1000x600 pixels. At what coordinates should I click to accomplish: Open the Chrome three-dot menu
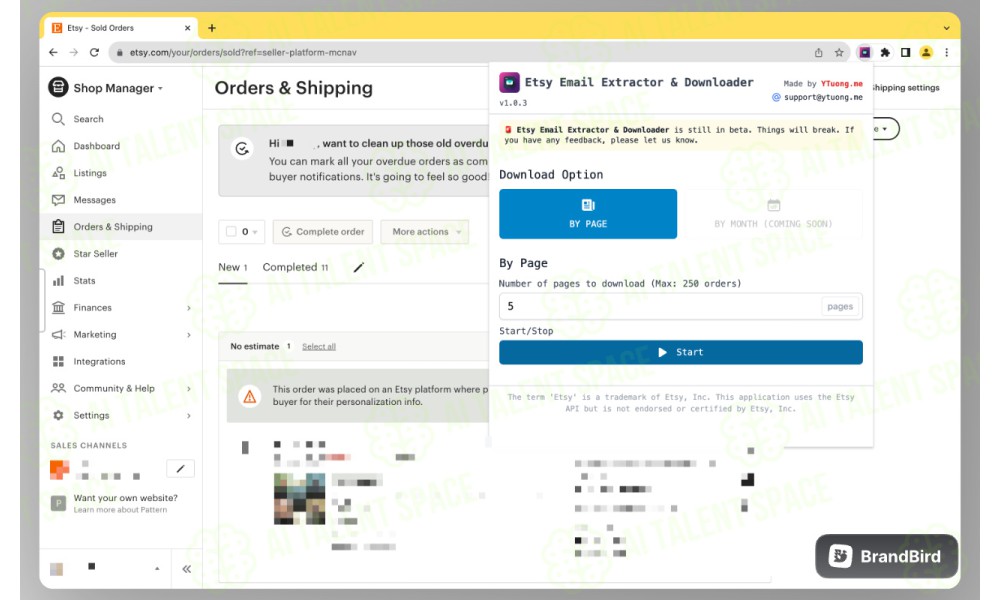pyautogui.click(x=946, y=52)
